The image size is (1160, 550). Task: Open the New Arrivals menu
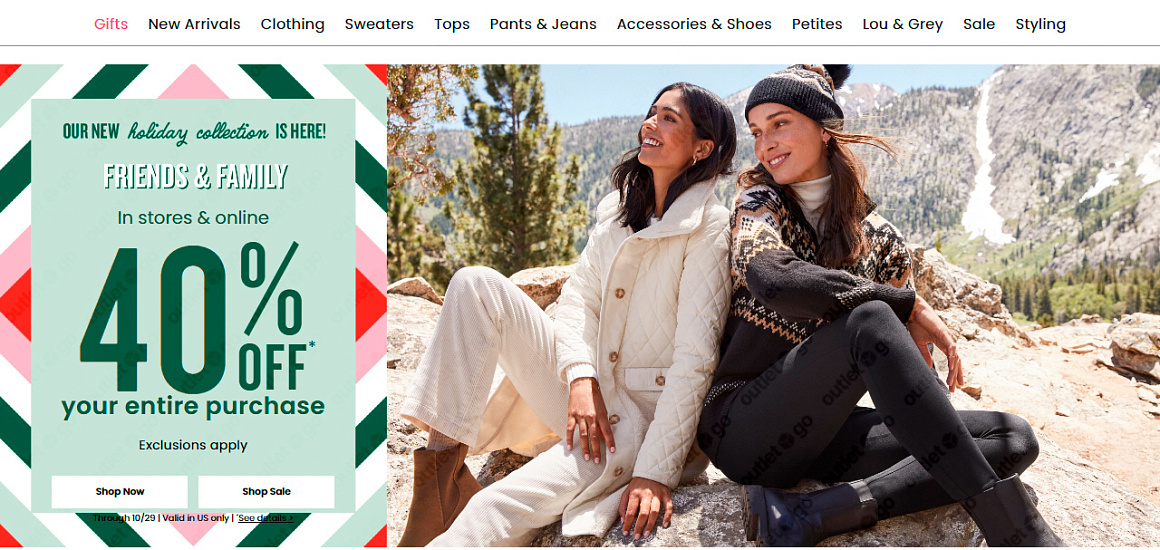[194, 24]
